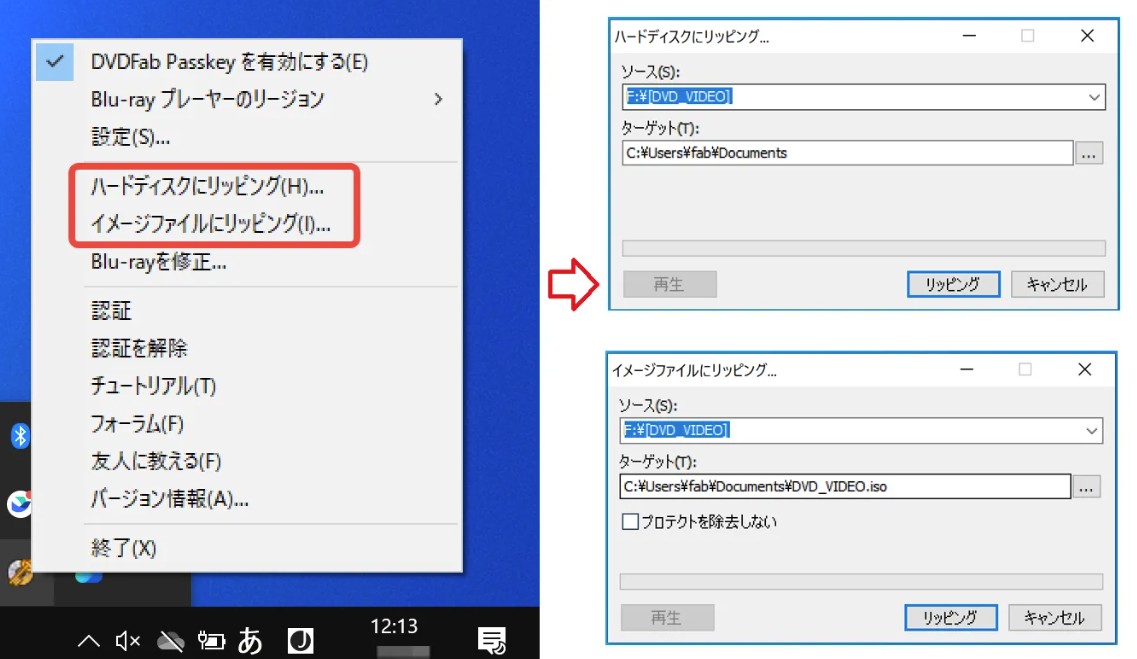The height and width of the screenshot is (659, 1137).
Task: Close the イメージファイルにリッピング window
Action: pos(1085,370)
